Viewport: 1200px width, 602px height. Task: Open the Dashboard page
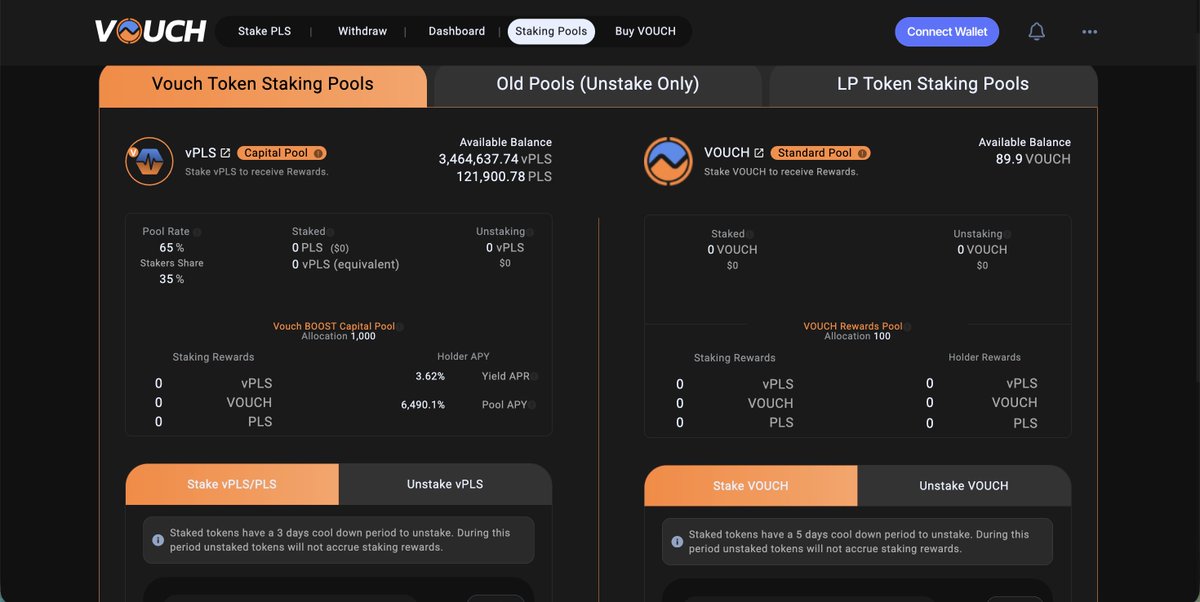tap(457, 32)
